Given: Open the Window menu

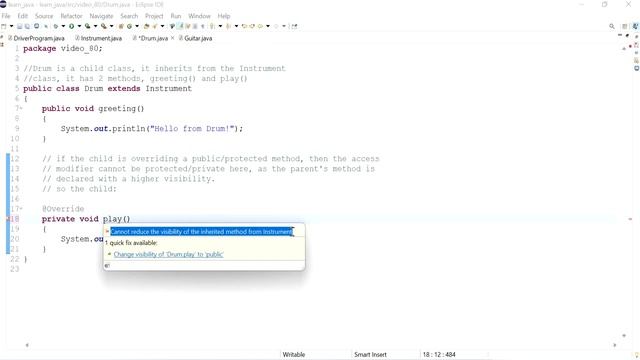Looking at the screenshot, I should pyautogui.click(x=199, y=16).
